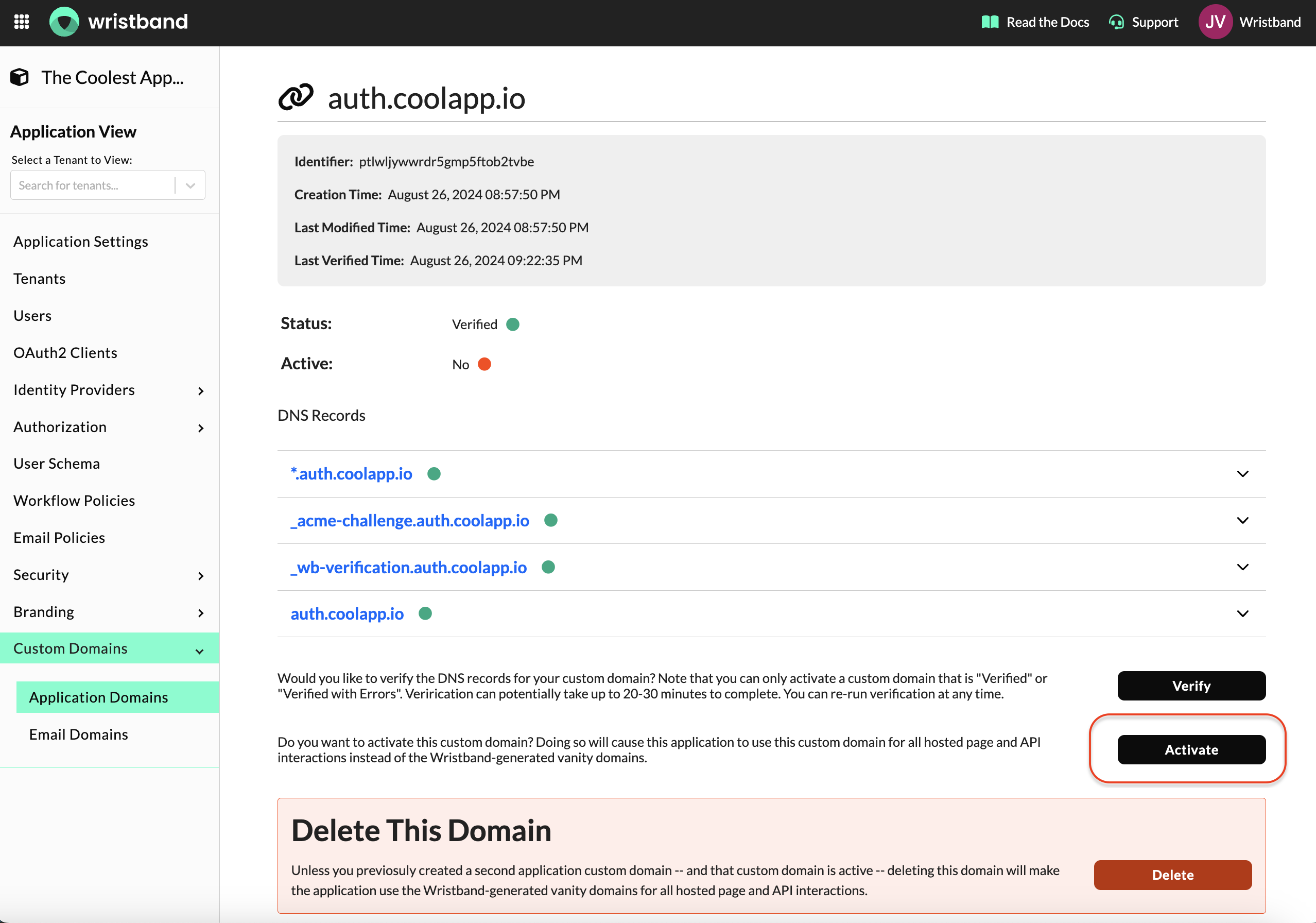Click the DNS Records label

(322, 415)
